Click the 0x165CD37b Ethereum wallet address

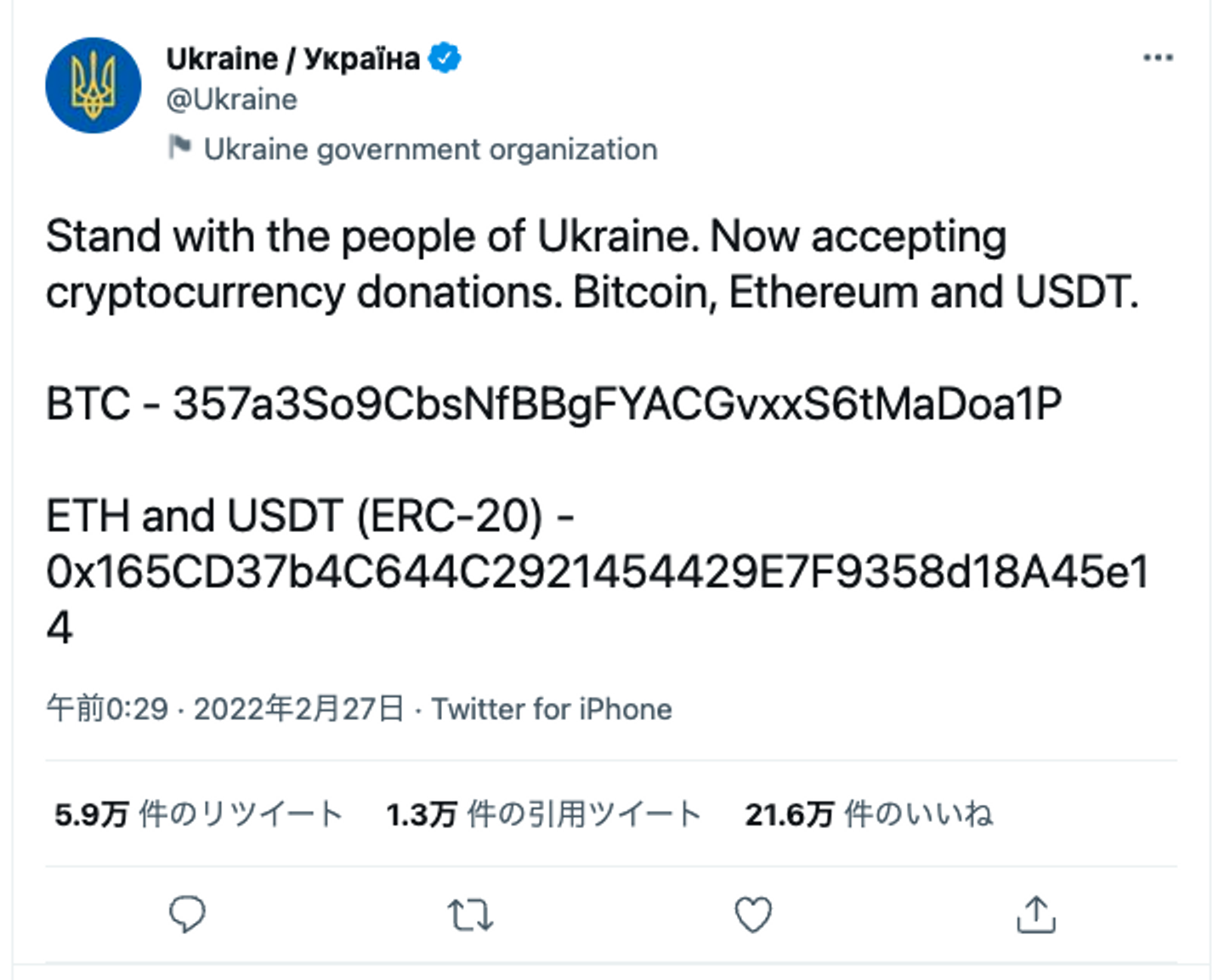[x=597, y=572]
